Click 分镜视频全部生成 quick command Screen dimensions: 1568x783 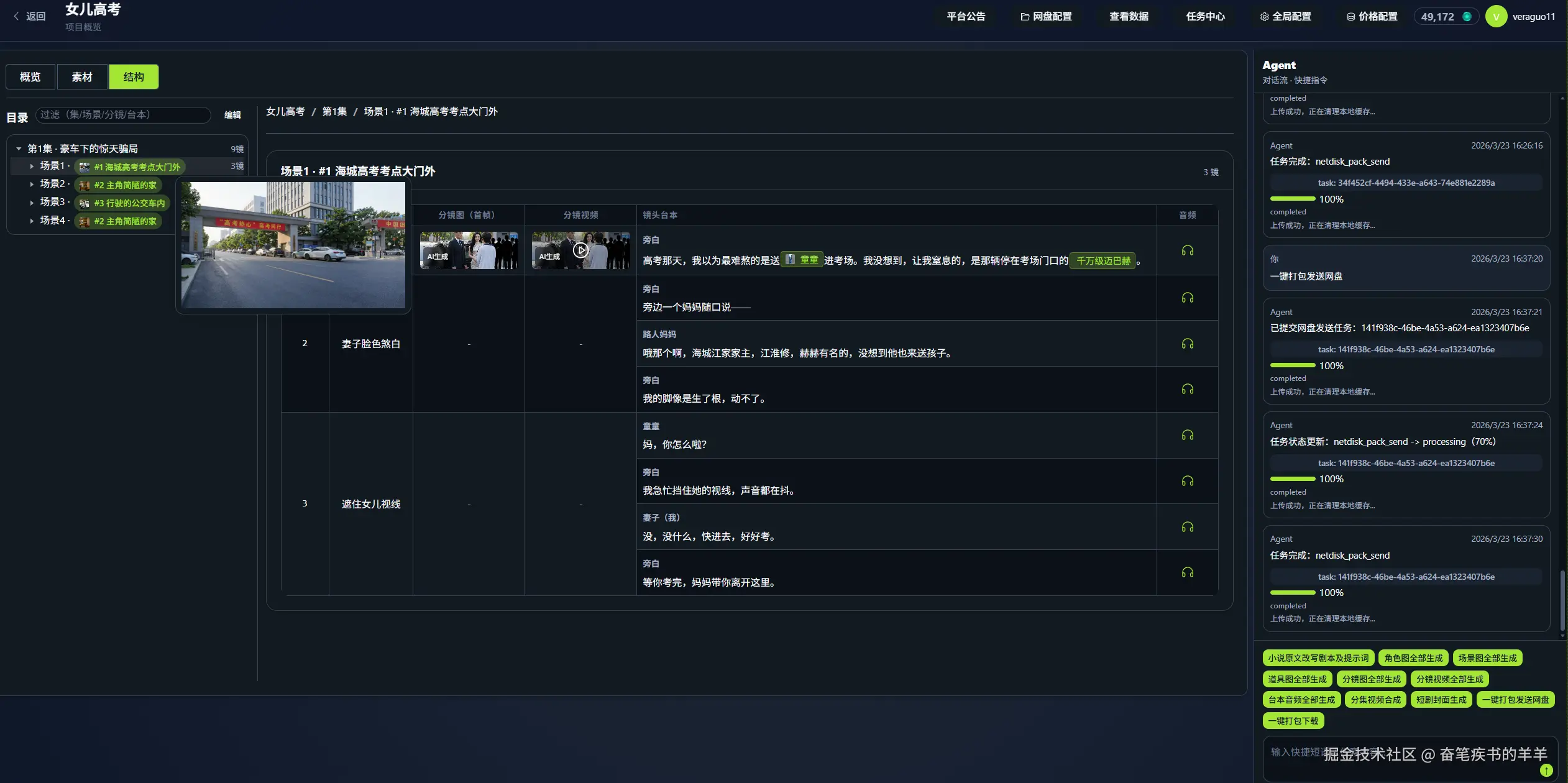click(1449, 679)
